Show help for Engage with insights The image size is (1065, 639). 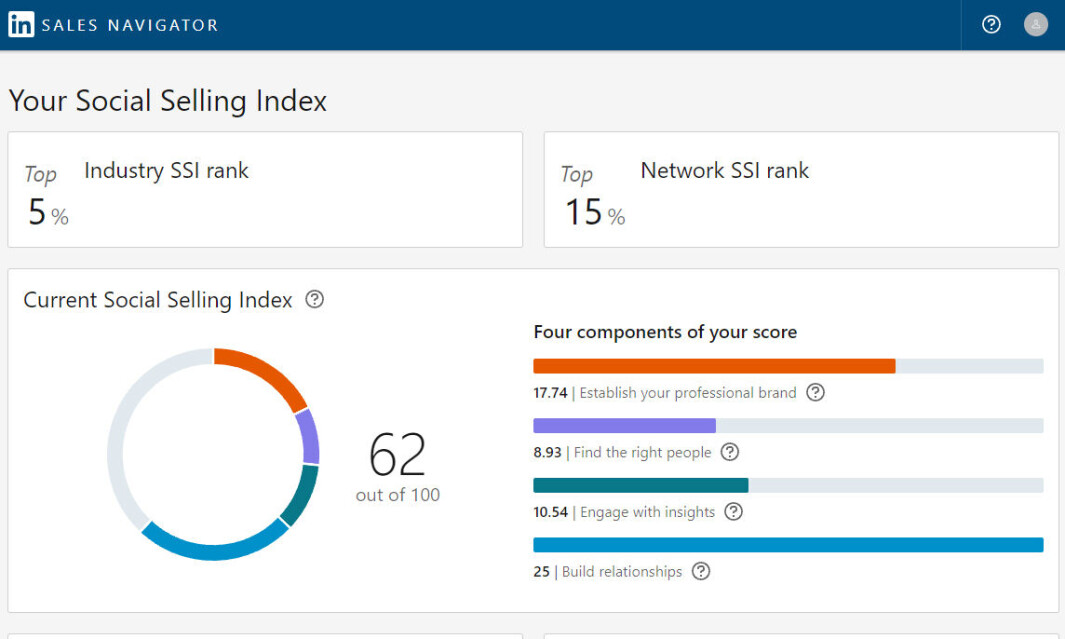click(x=734, y=511)
